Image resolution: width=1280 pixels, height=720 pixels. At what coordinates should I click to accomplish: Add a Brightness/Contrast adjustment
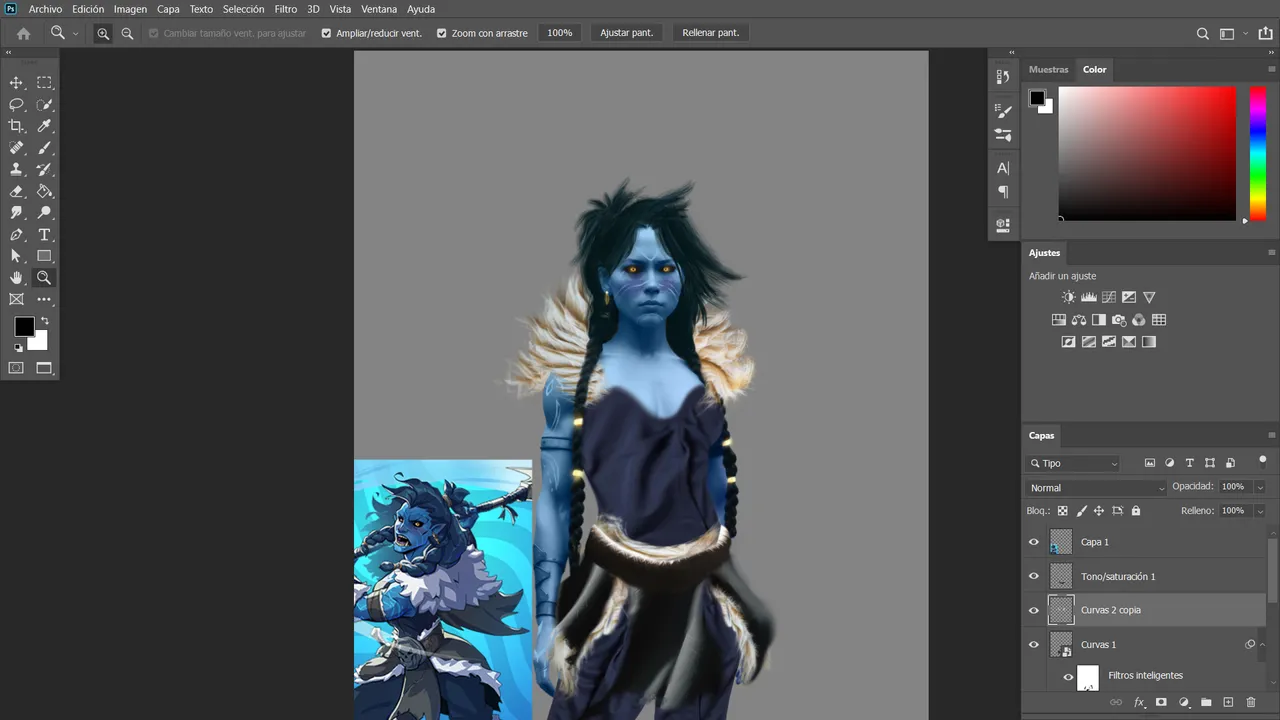tap(1068, 297)
